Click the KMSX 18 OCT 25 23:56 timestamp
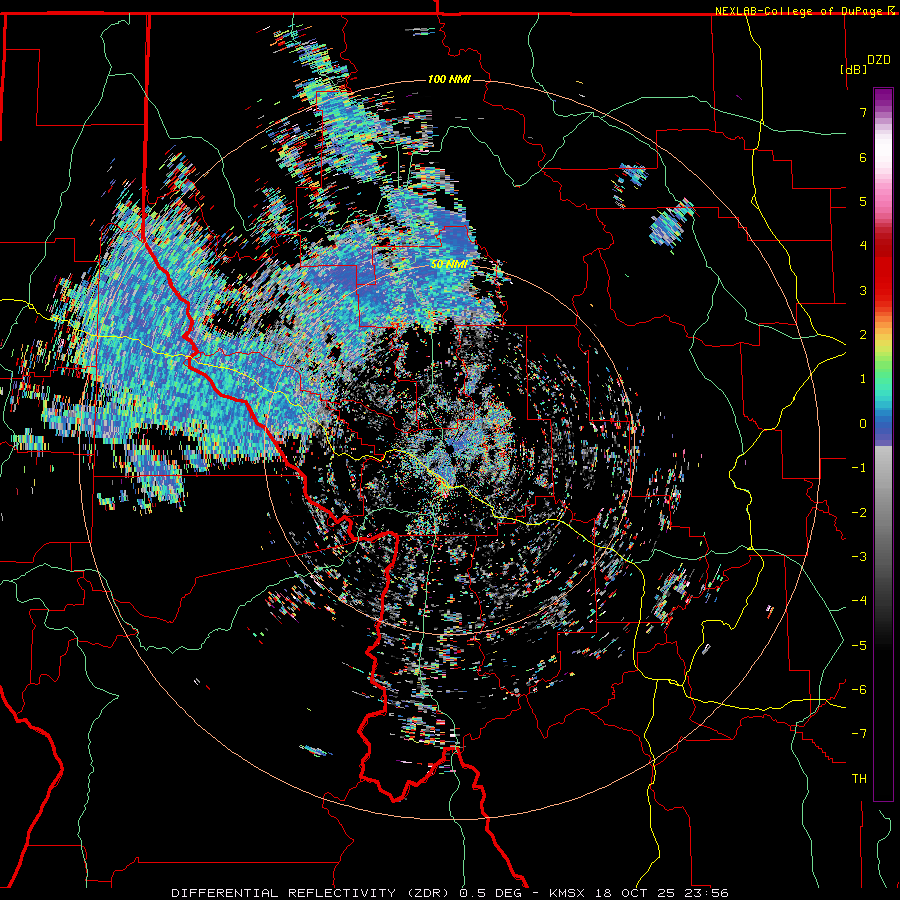Screen dimensions: 900x900 point(639,893)
